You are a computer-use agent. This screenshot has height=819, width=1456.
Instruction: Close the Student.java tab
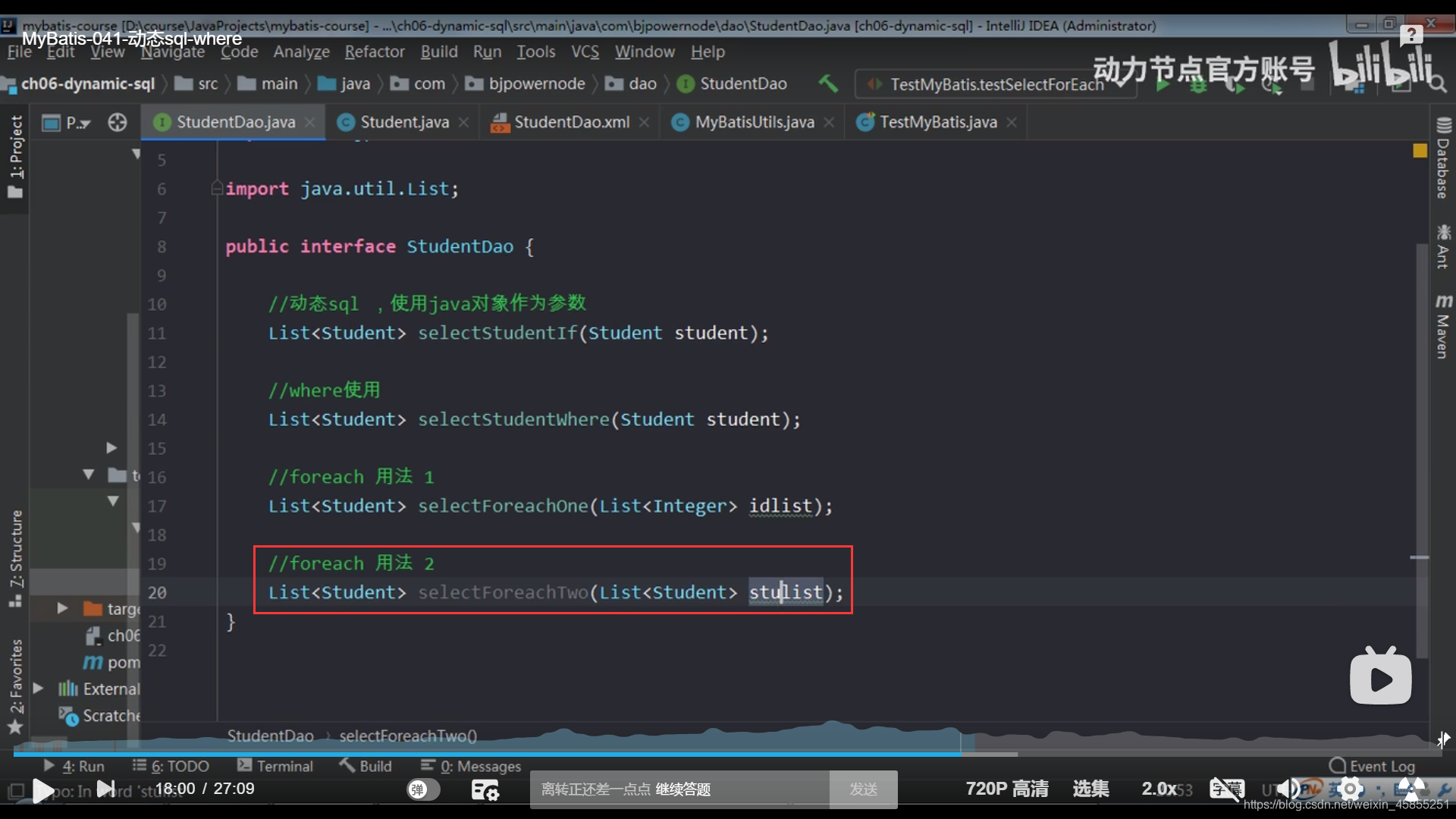463,122
